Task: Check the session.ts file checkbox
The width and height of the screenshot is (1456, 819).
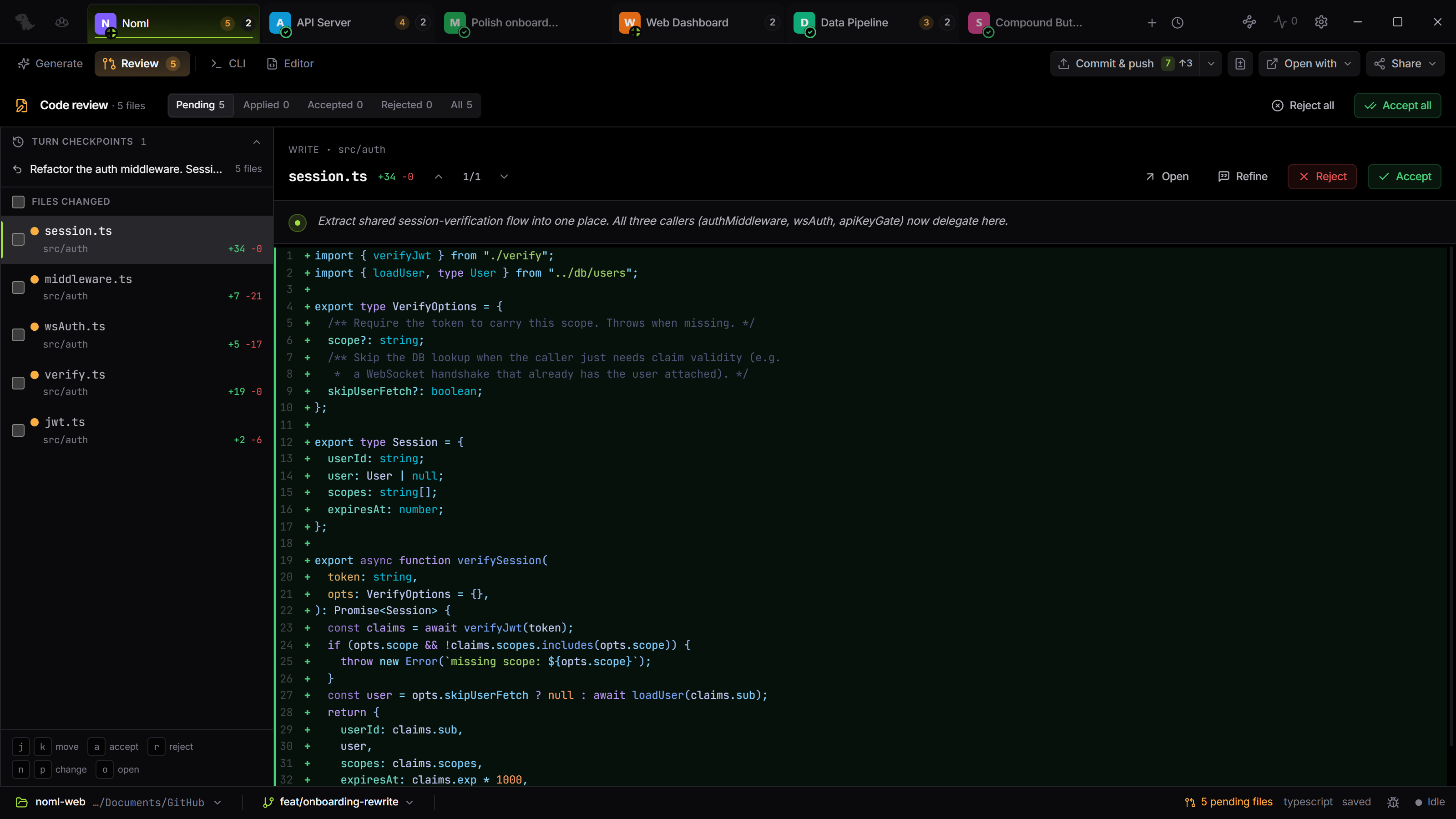Action: 18,240
